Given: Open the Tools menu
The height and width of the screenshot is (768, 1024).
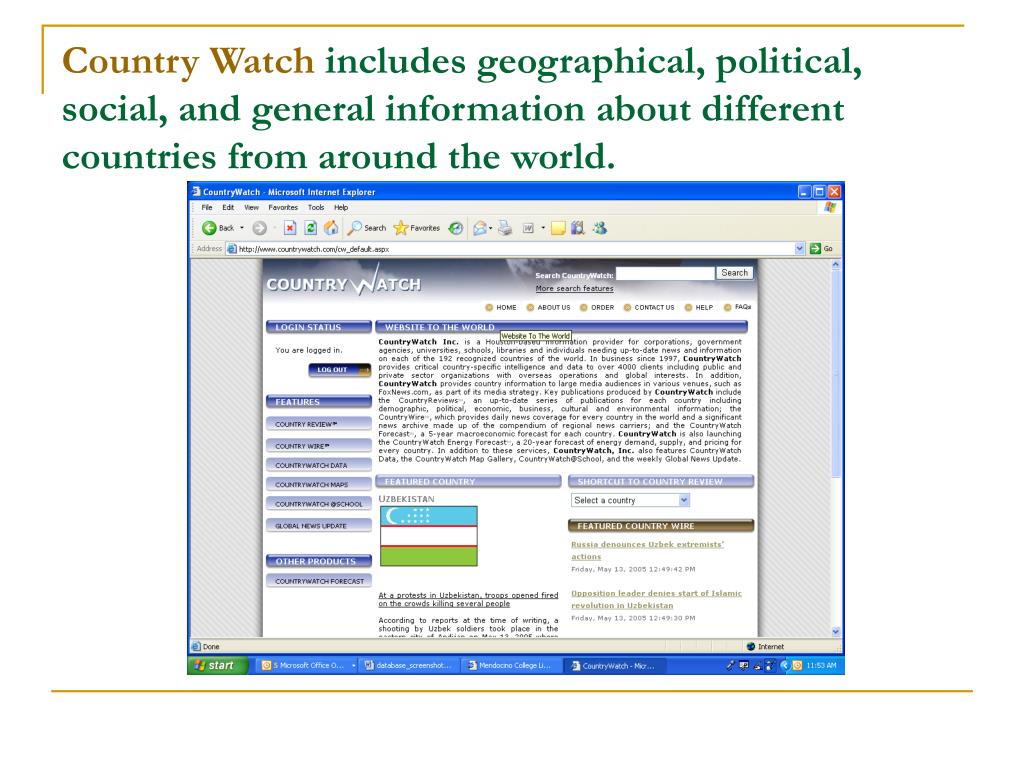Looking at the screenshot, I should pyautogui.click(x=316, y=208).
